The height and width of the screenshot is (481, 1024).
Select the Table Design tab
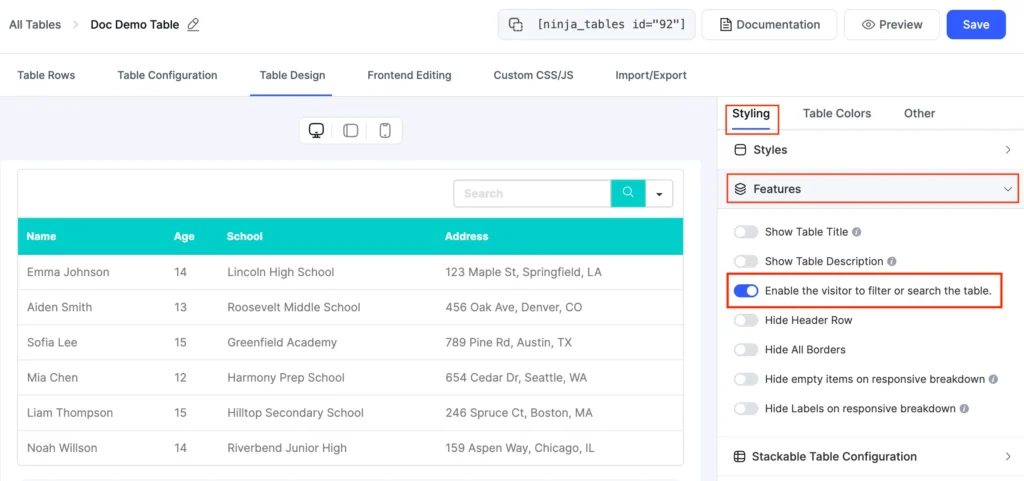[x=292, y=75]
